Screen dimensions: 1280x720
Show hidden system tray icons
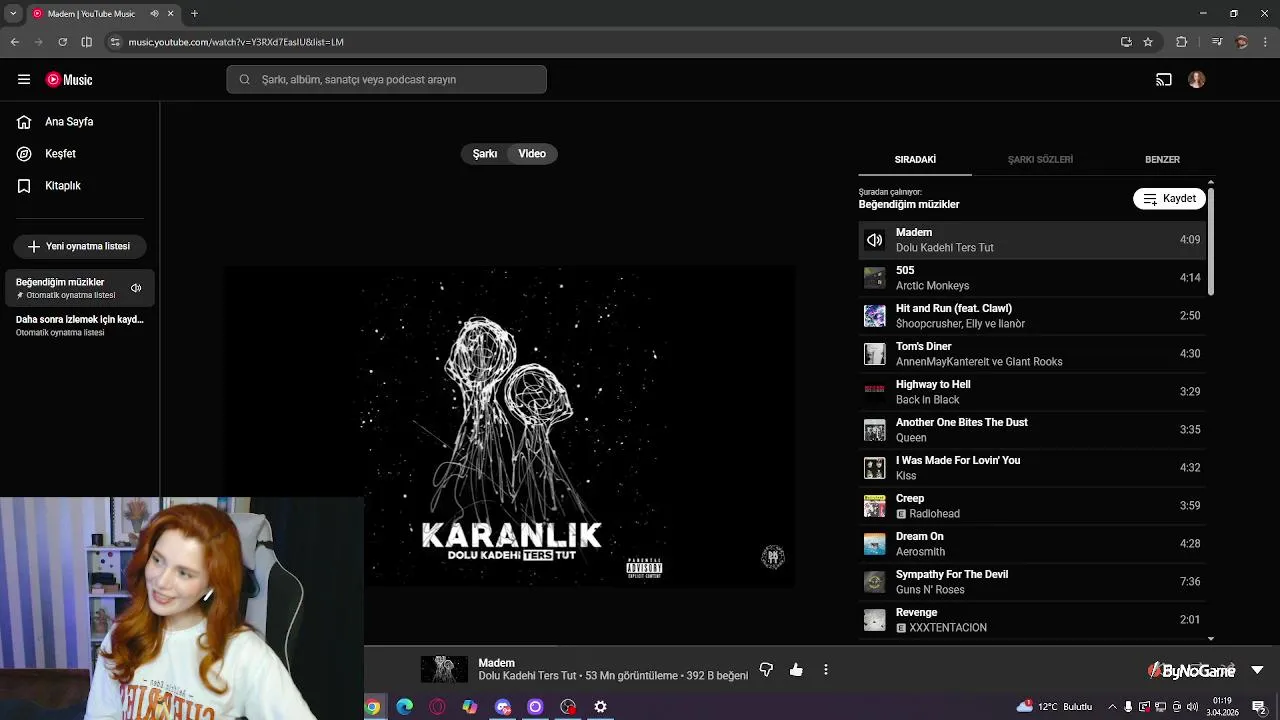click(1112, 707)
